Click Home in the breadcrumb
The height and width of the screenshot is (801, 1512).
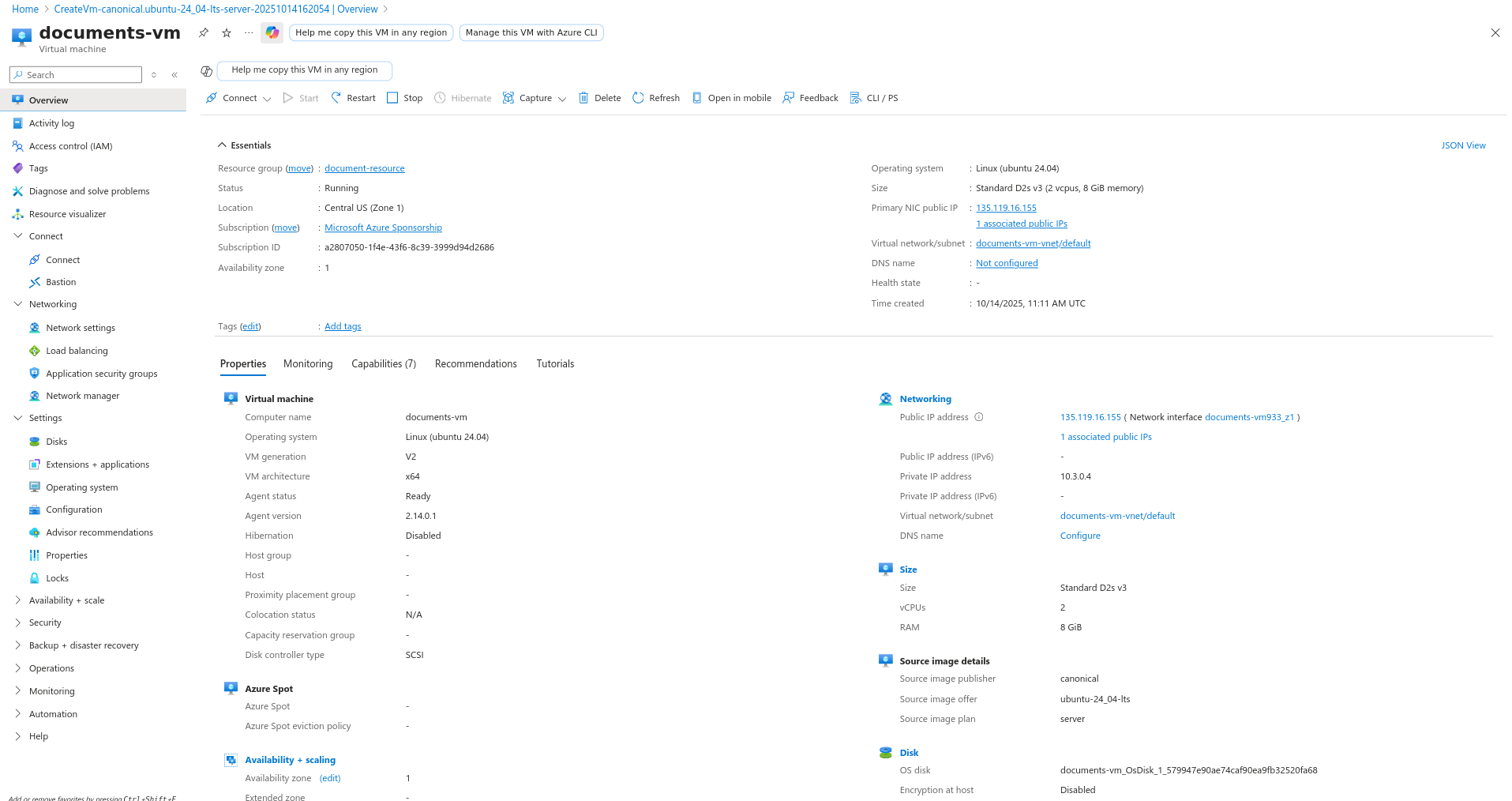(25, 9)
